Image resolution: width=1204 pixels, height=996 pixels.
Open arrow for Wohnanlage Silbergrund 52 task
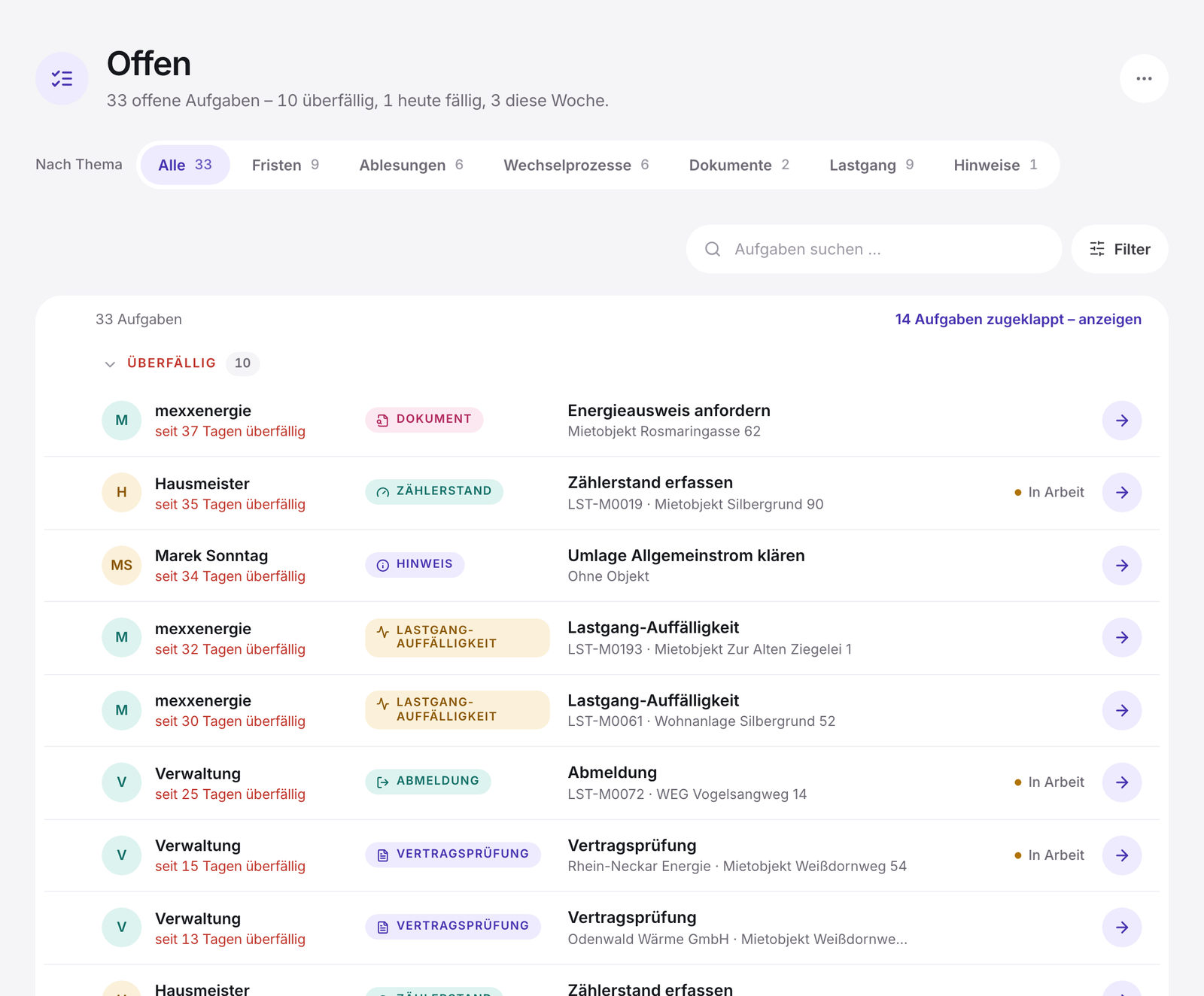pyautogui.click(x=1122, y=710)
